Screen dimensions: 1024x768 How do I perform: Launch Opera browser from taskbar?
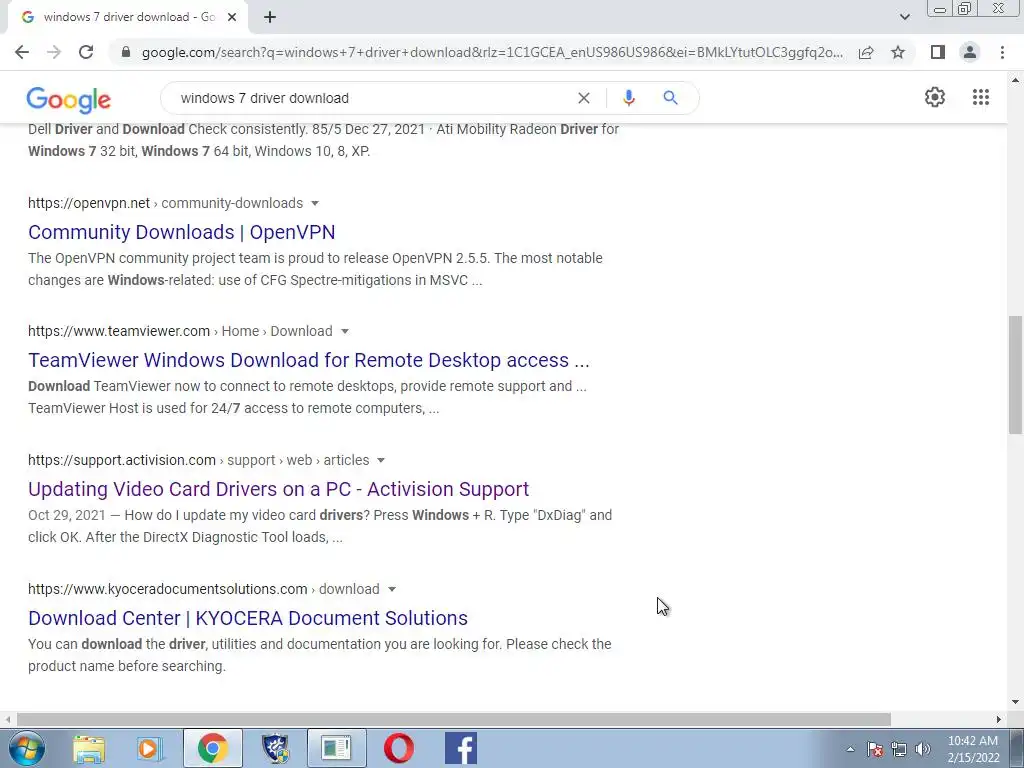[x=398, y=748]
